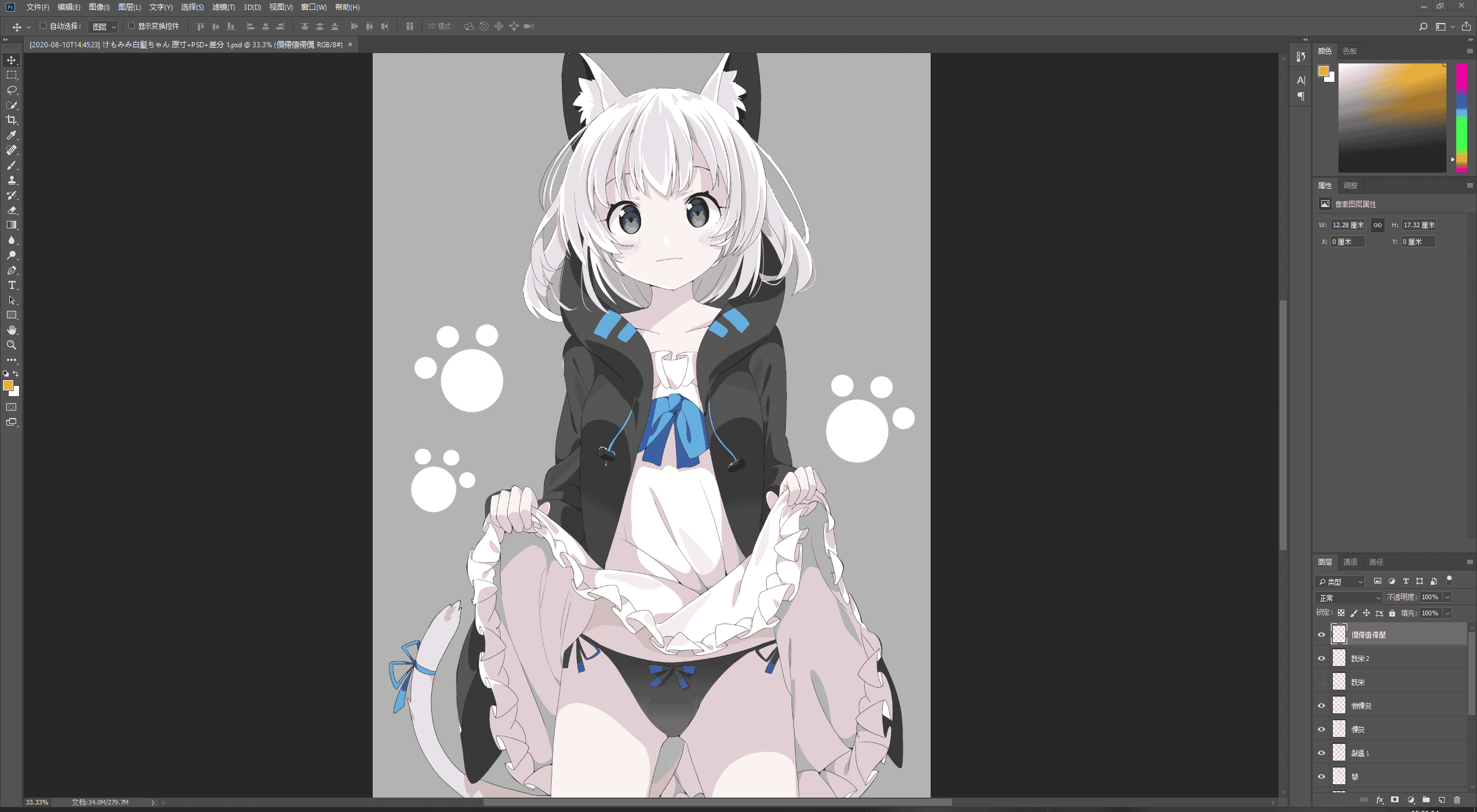Activate the Zoom tool in toolbar
The image size is (1477, 812).
pyautogui.click(x=12, y=345)
